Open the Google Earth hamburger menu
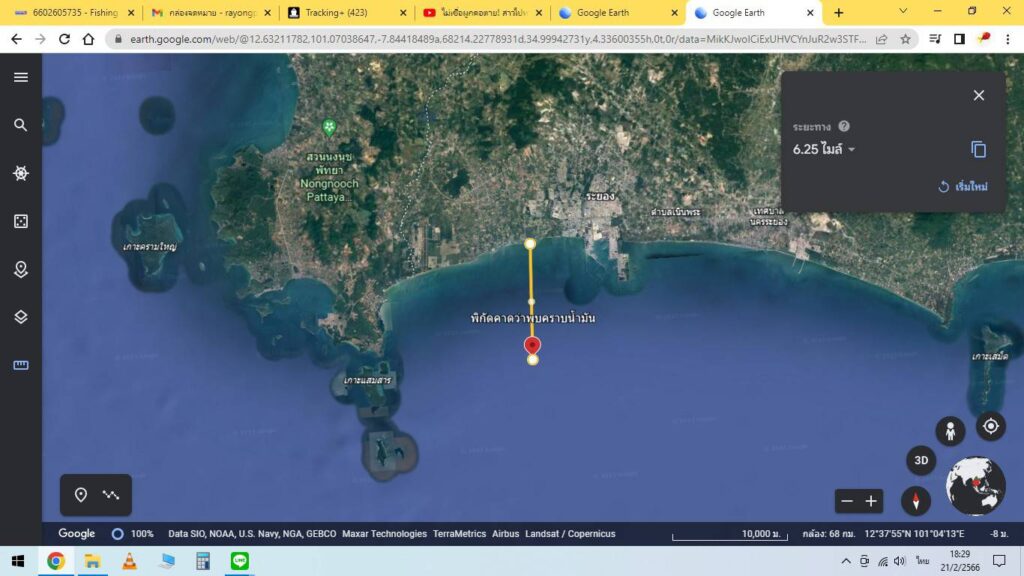The width and height of the screenshot is (1024, 576). tap(21, 77)
